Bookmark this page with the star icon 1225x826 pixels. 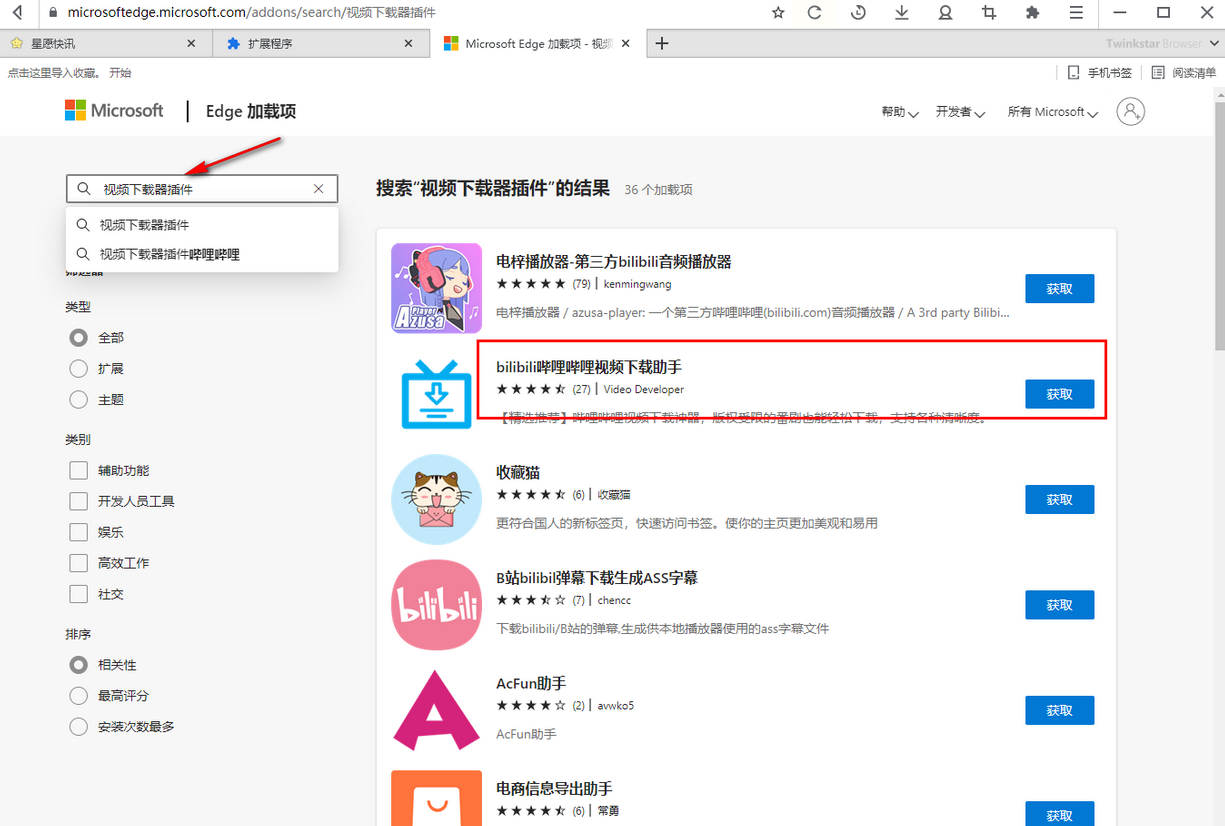point(779,13)
